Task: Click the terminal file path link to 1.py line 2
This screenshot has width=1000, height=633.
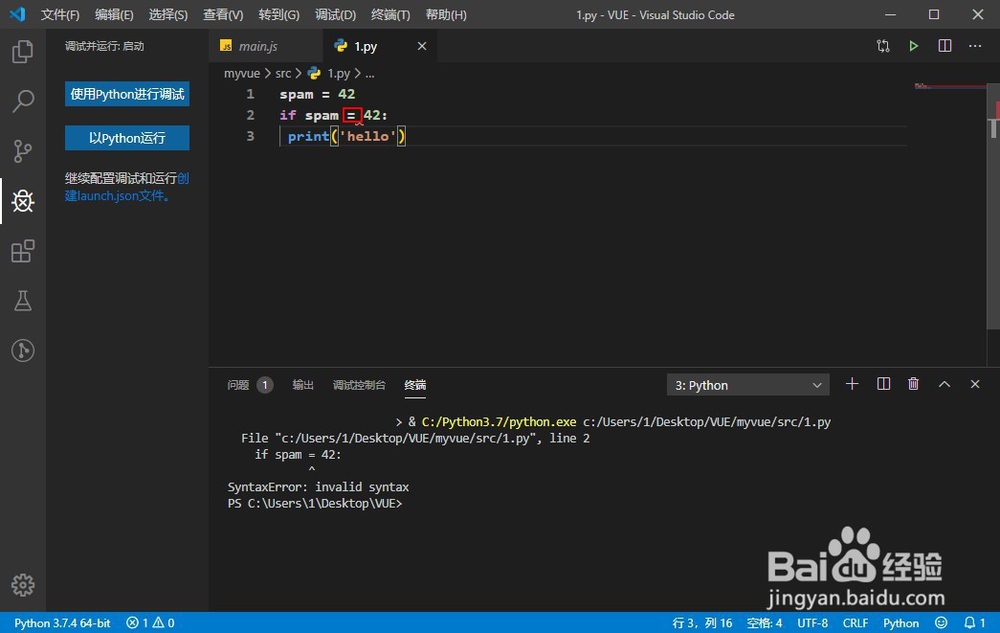Action: click(x=406, y=438)
